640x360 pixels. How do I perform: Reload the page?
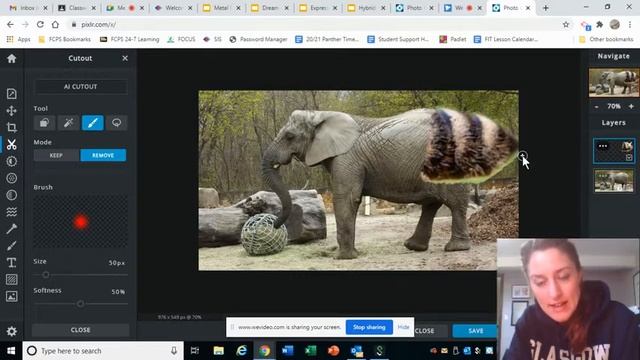click(40, 24)
